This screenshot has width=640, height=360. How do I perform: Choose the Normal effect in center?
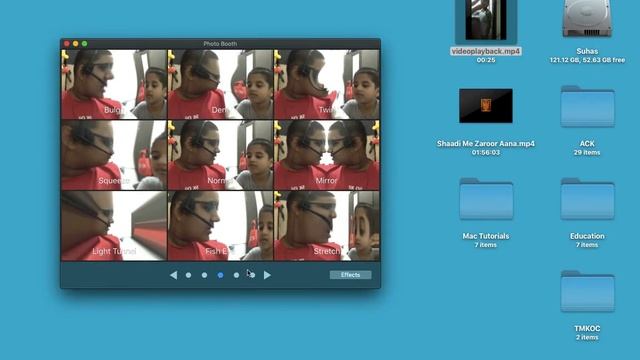pyautogui.click(x=220, y=155)
